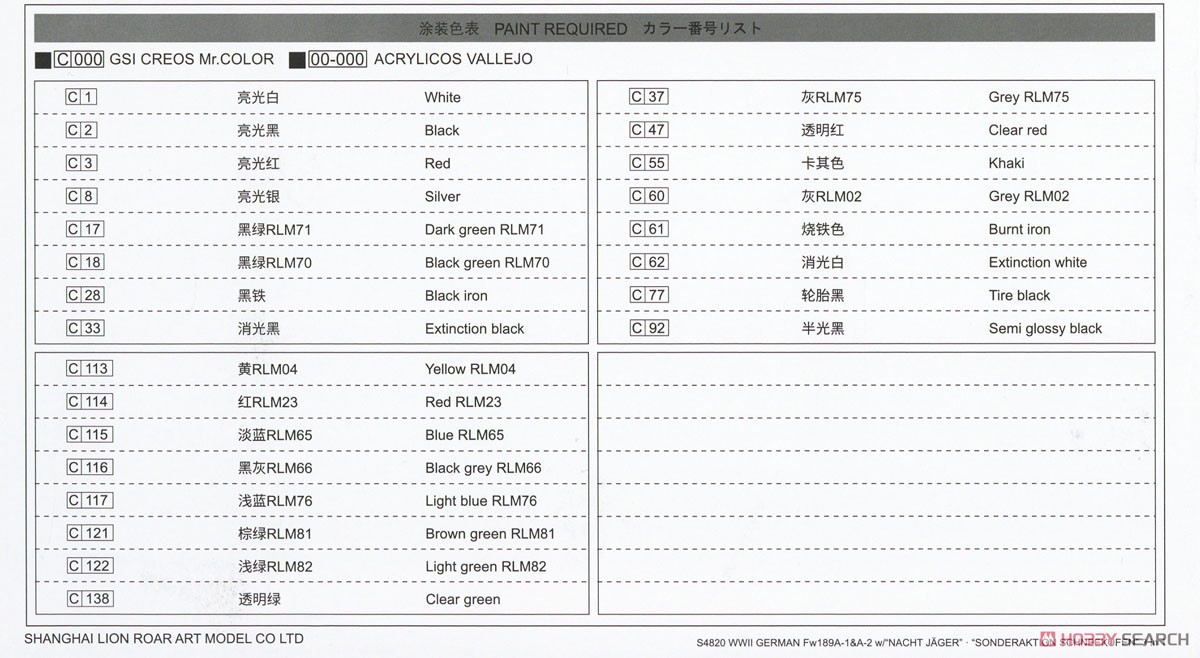Click the 'S4820 WWII GERMAN Fw189A-1&A-2' footer text

(x=793, y=643)
